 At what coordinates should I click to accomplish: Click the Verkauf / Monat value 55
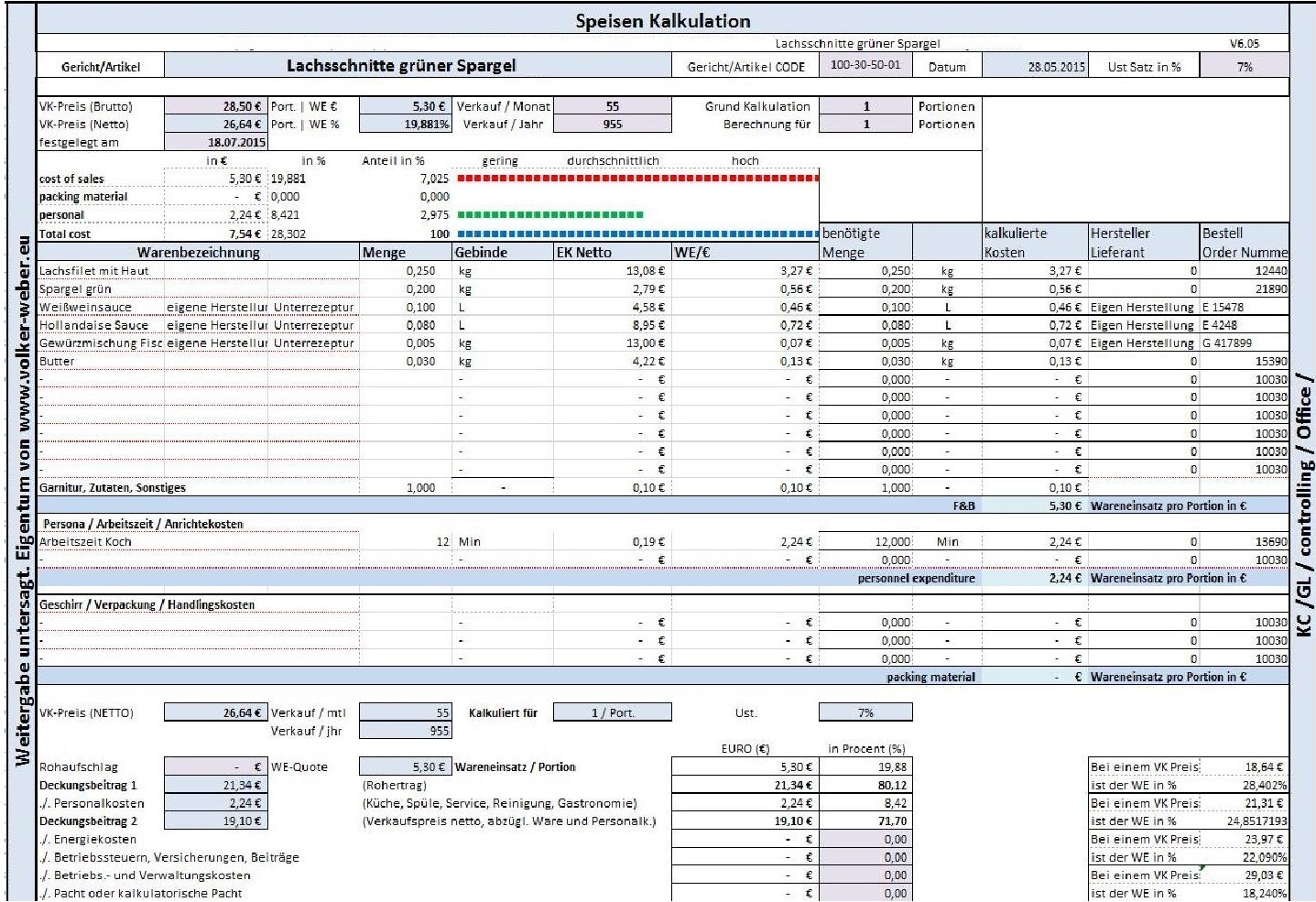(612, 106)
